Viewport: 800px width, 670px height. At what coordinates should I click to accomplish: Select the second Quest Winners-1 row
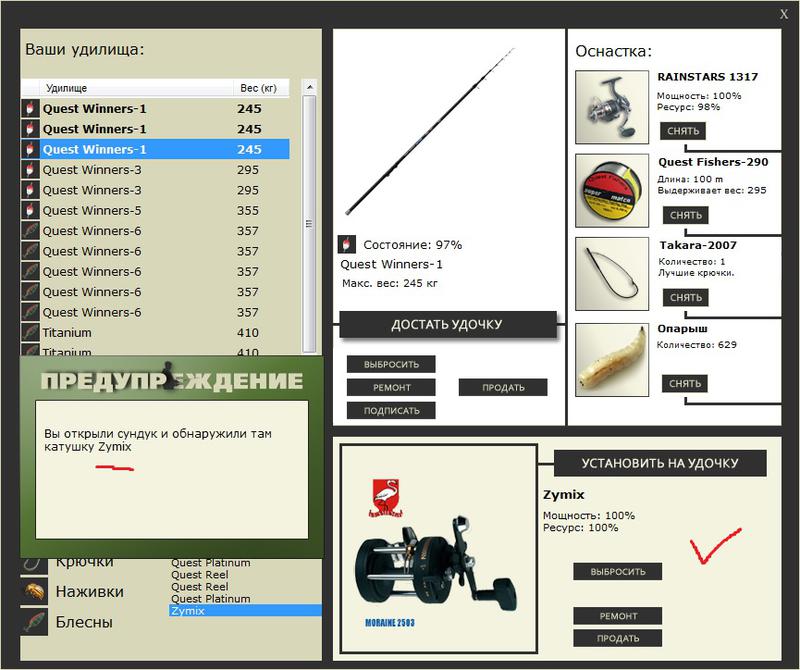tap(155, 129)
